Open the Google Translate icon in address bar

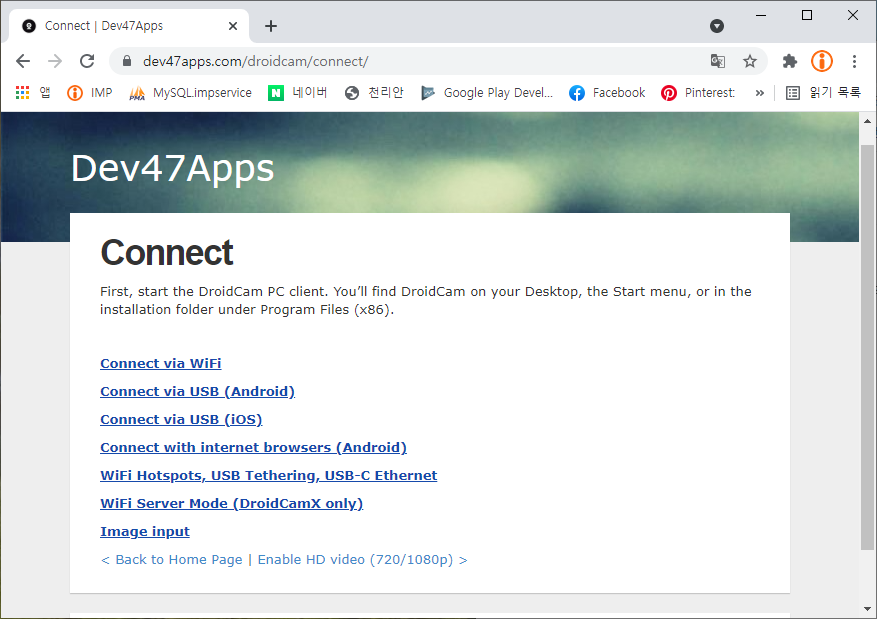tap(718, 61)
